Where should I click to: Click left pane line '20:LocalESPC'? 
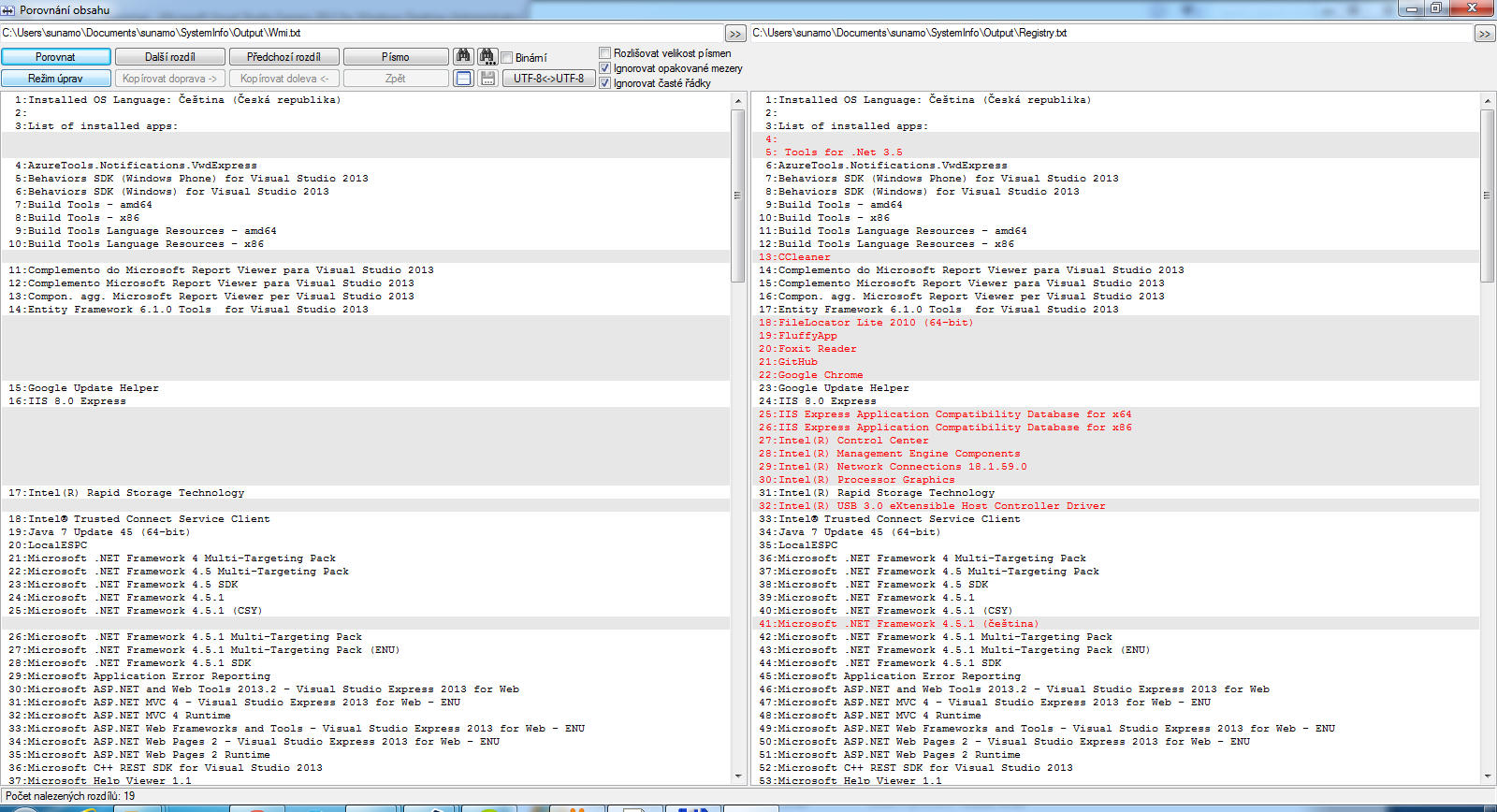click(365, 545)
